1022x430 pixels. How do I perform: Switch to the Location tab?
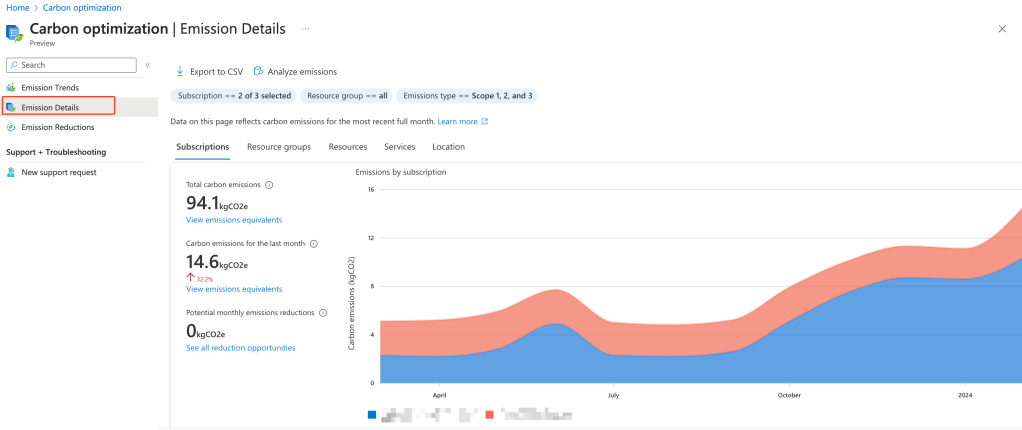(x=448, y=147)
